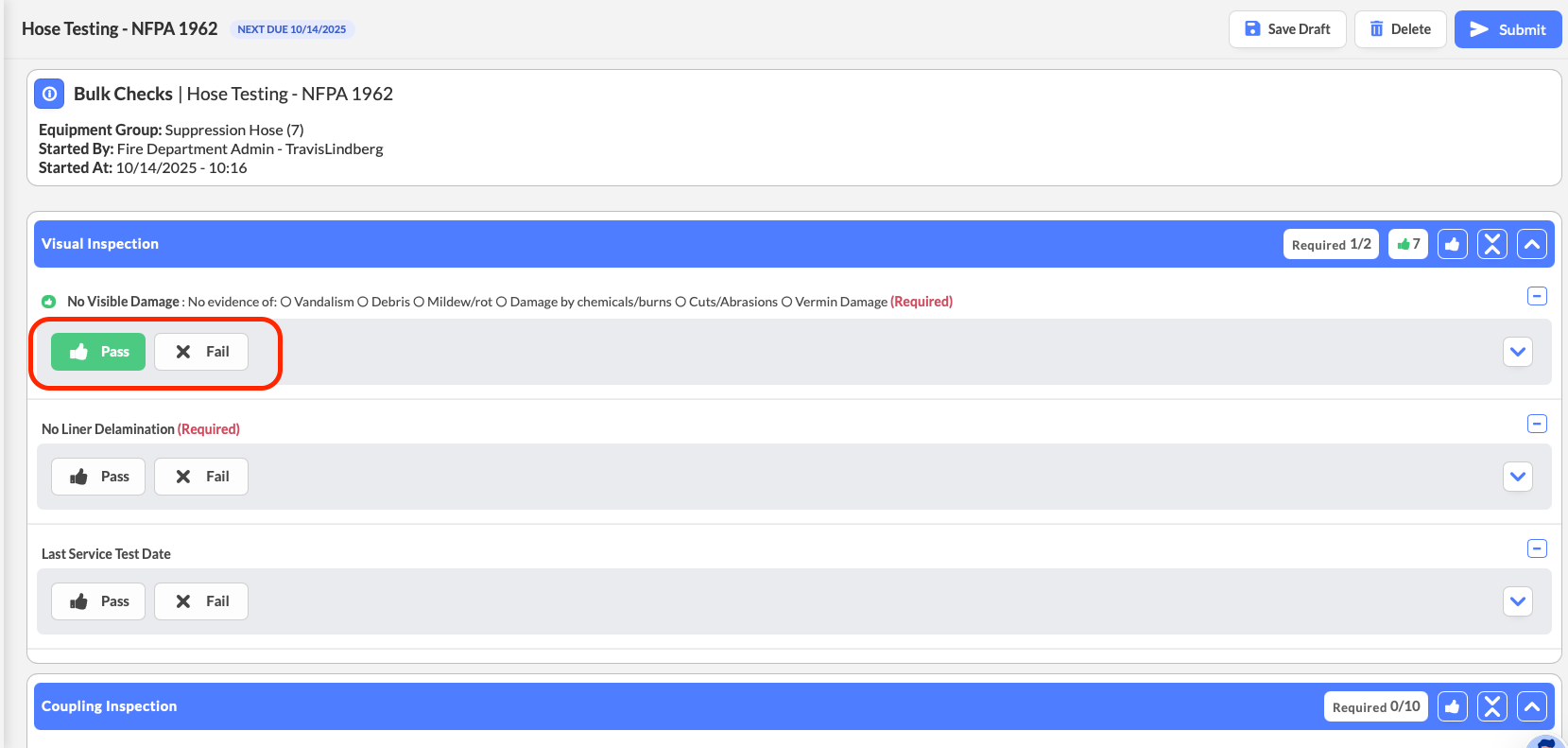Mark all Visual Inspection items as failed
This screenshot has width=1568, height=748.
[1491, 244]
